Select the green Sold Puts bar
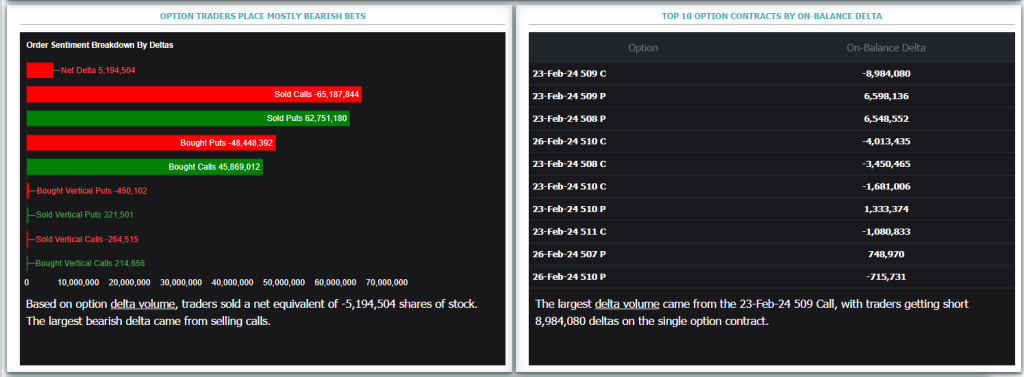The image size is (1024, 377). pos(188,118)
